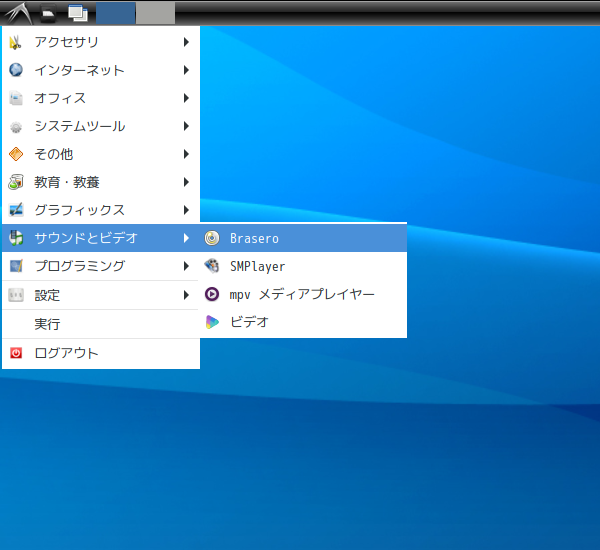Open the プログラミング menu category
Viewport: 600px width, 550px height.
(x=101, y=266)
